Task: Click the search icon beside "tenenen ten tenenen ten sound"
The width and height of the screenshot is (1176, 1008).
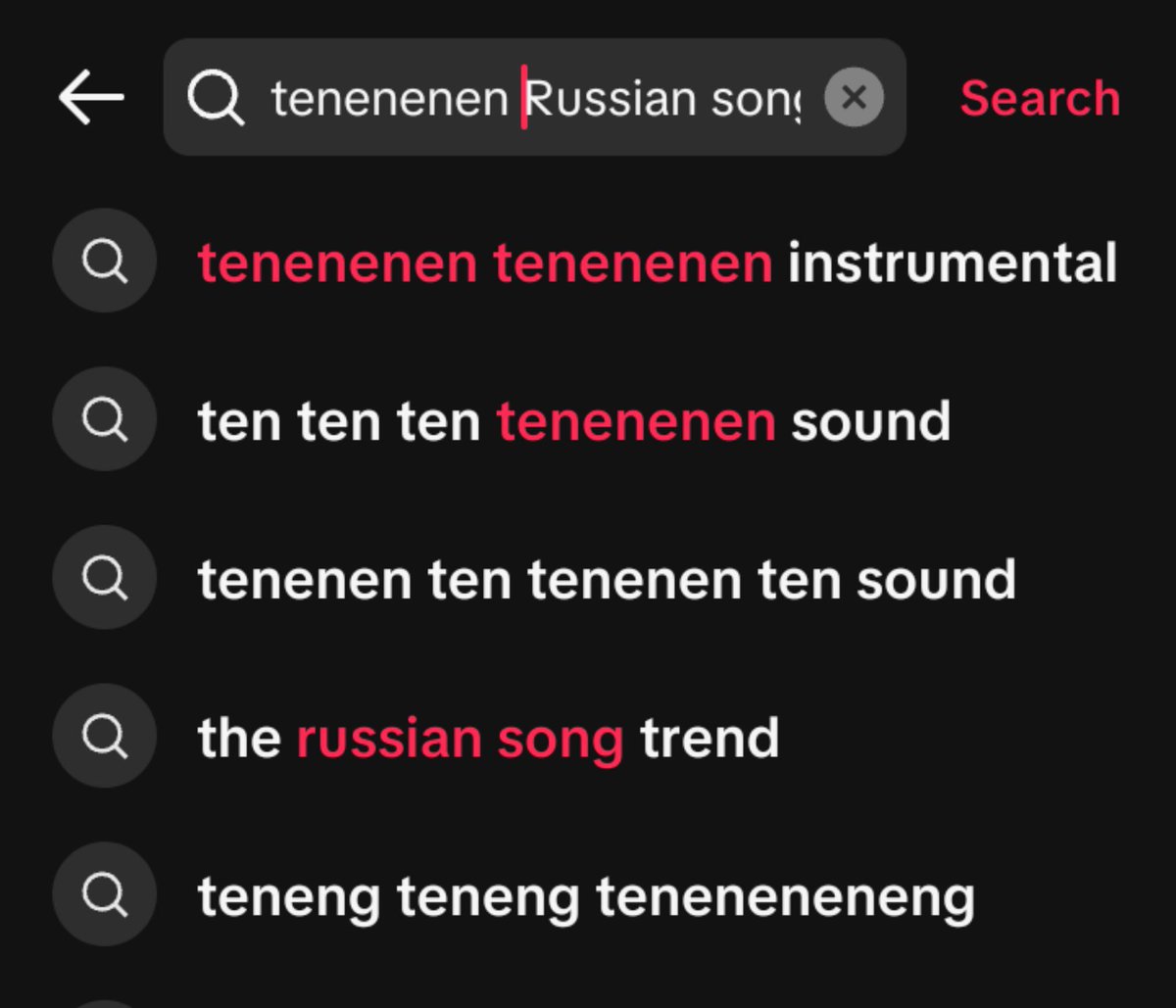Action: [104, 578]
